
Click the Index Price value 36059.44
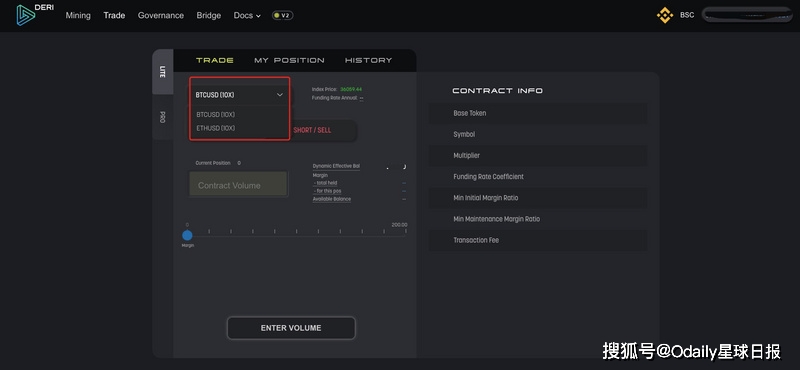tap(351, 89)
